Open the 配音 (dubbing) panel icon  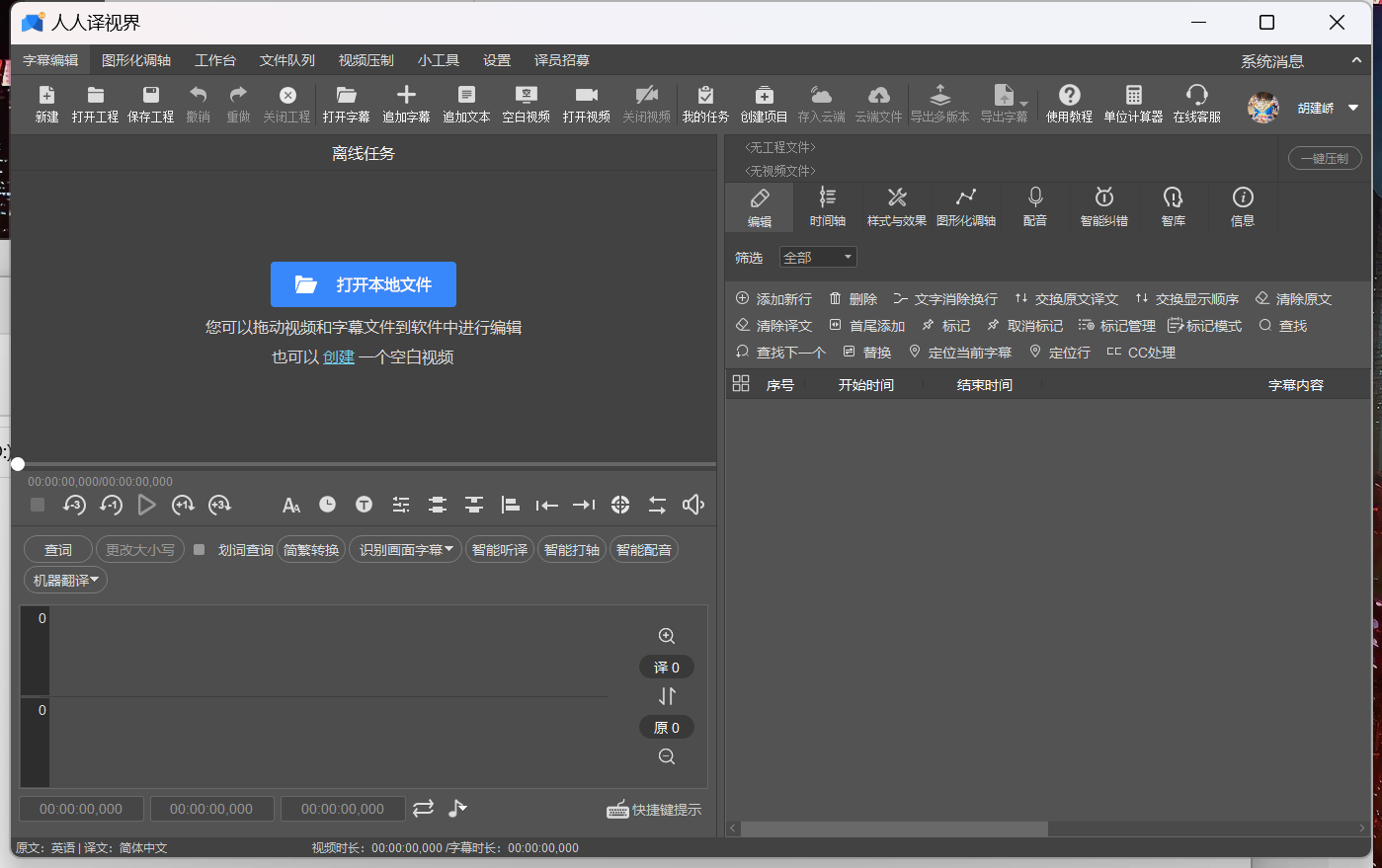[x=1034, y=206]
